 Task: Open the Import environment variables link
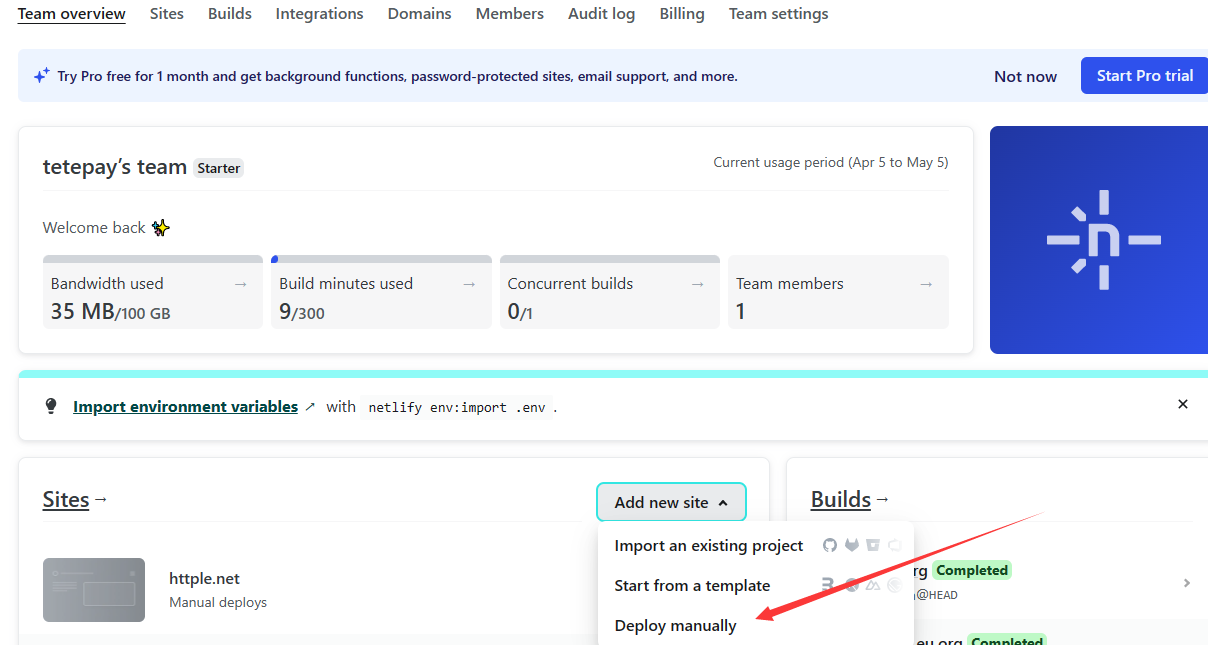pos(185,407)
